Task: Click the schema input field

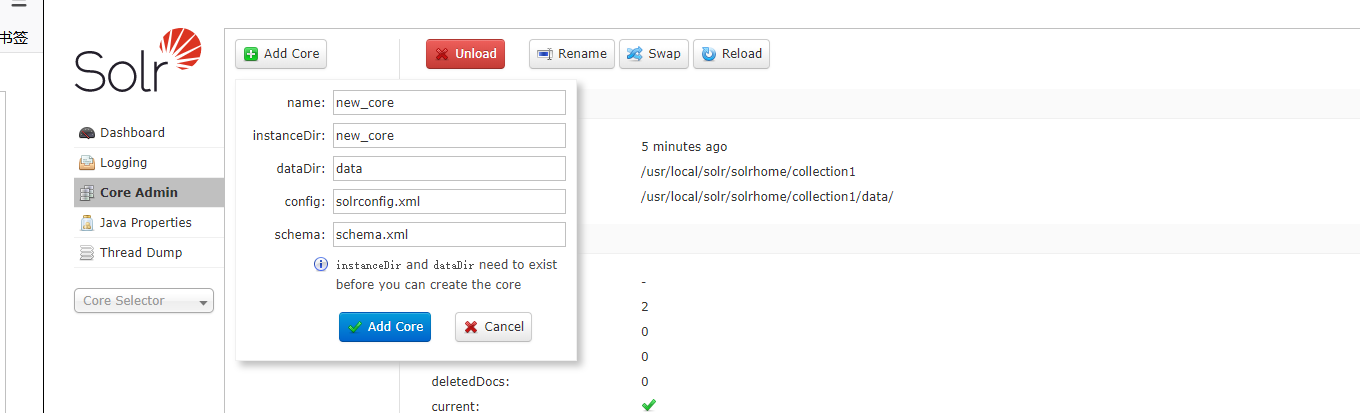Action: coord(449,235)
